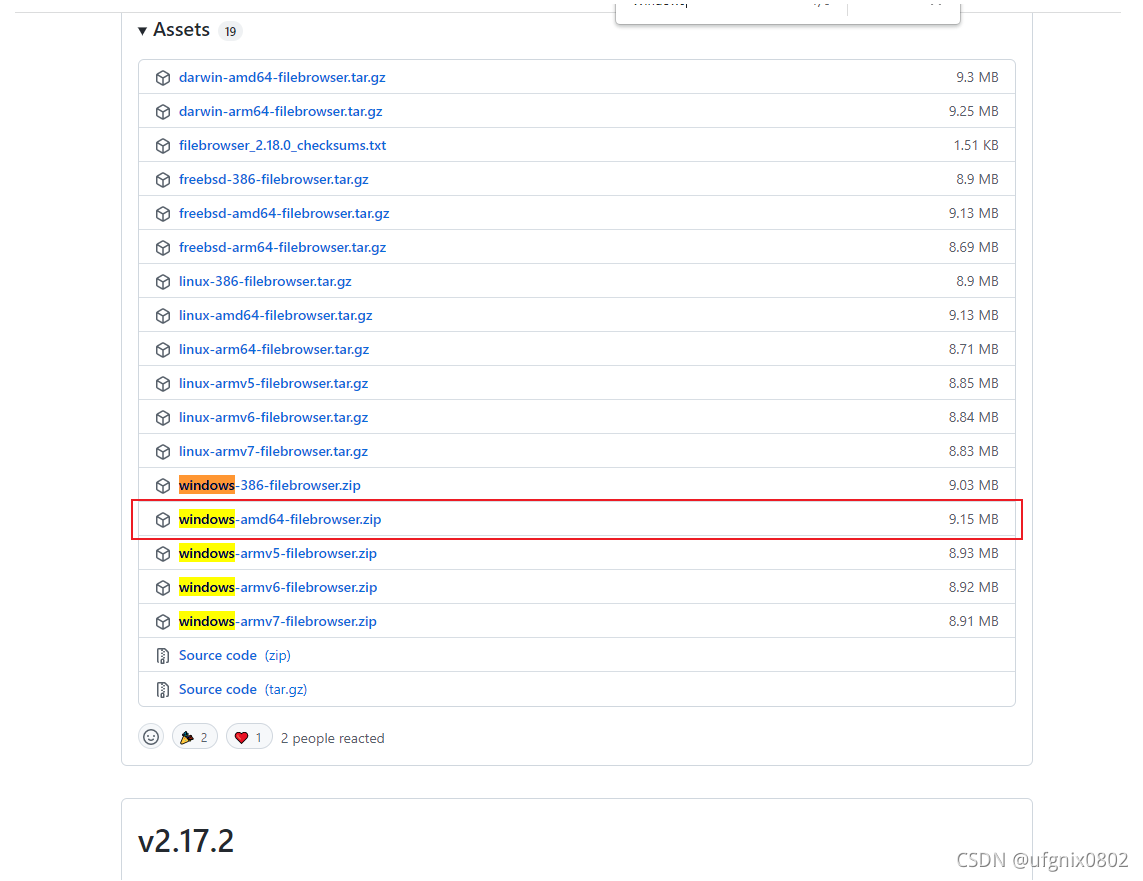Click the package icon beside linux-386-filebrowser.tar.gz
Image resolution: width=1143 pixels, height=881 pixels.
(163, 282)
